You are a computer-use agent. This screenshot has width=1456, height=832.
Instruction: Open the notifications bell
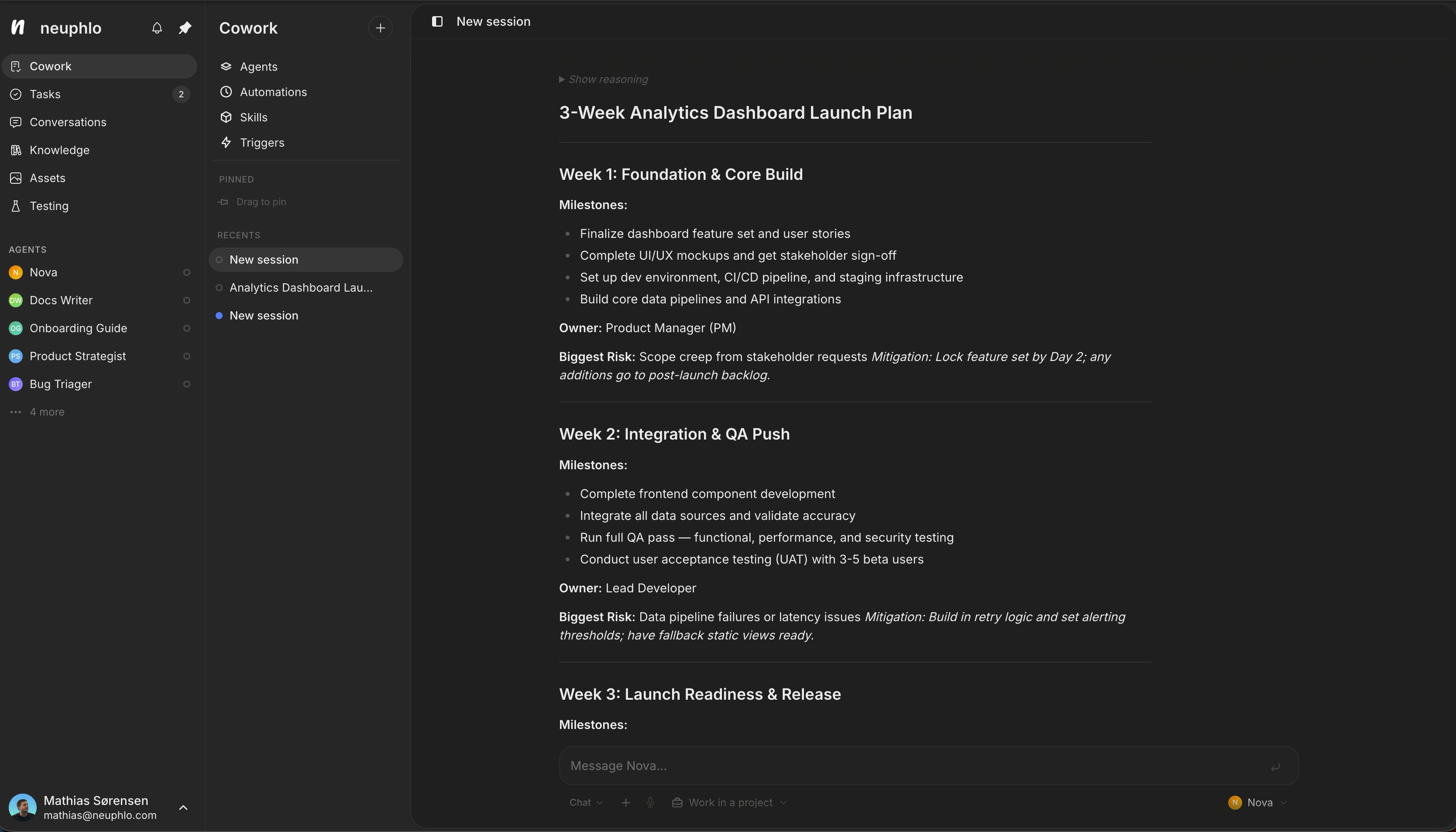click(x=156, y=27)
